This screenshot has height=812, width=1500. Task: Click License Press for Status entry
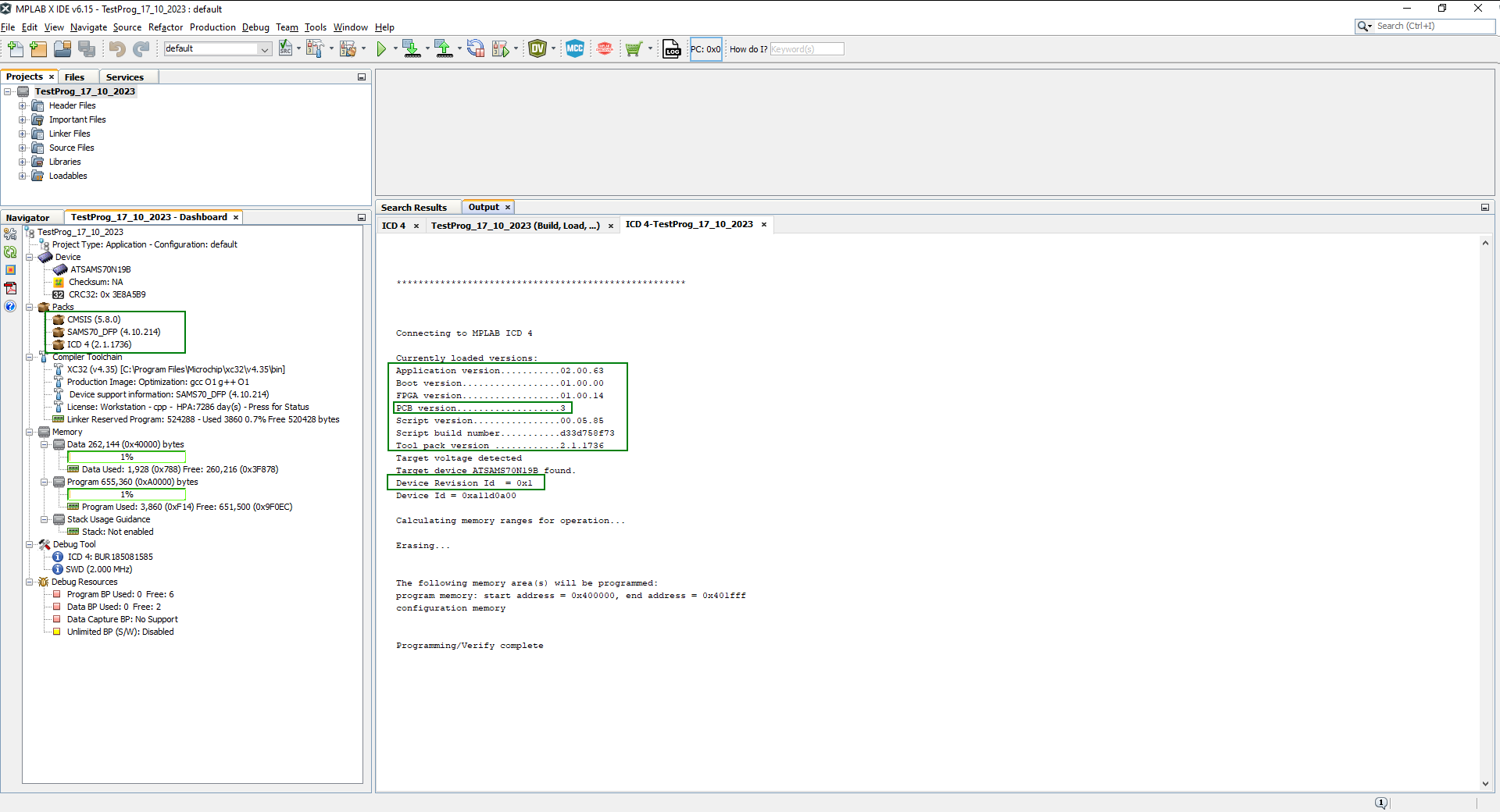click(187, 407)
